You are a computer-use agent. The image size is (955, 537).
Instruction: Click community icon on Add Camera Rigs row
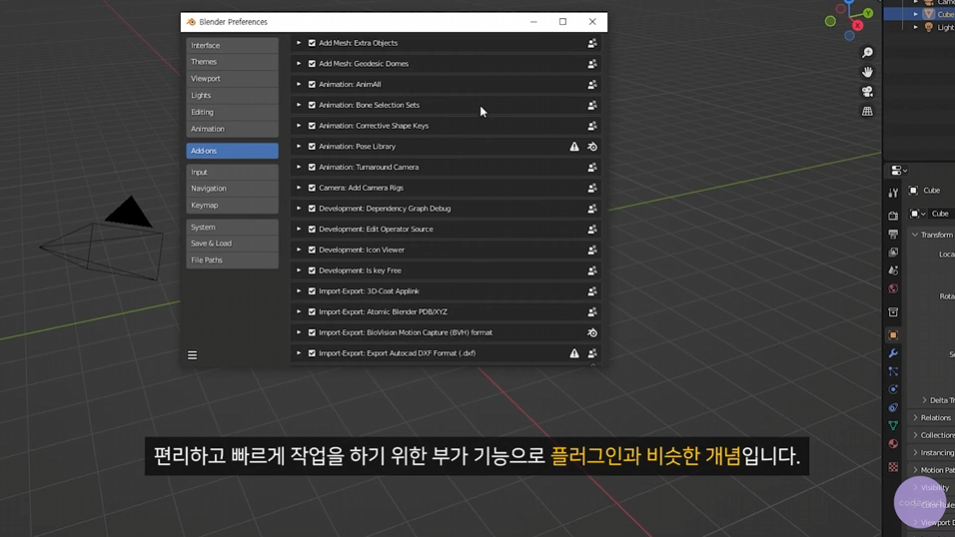pos(592,188)
